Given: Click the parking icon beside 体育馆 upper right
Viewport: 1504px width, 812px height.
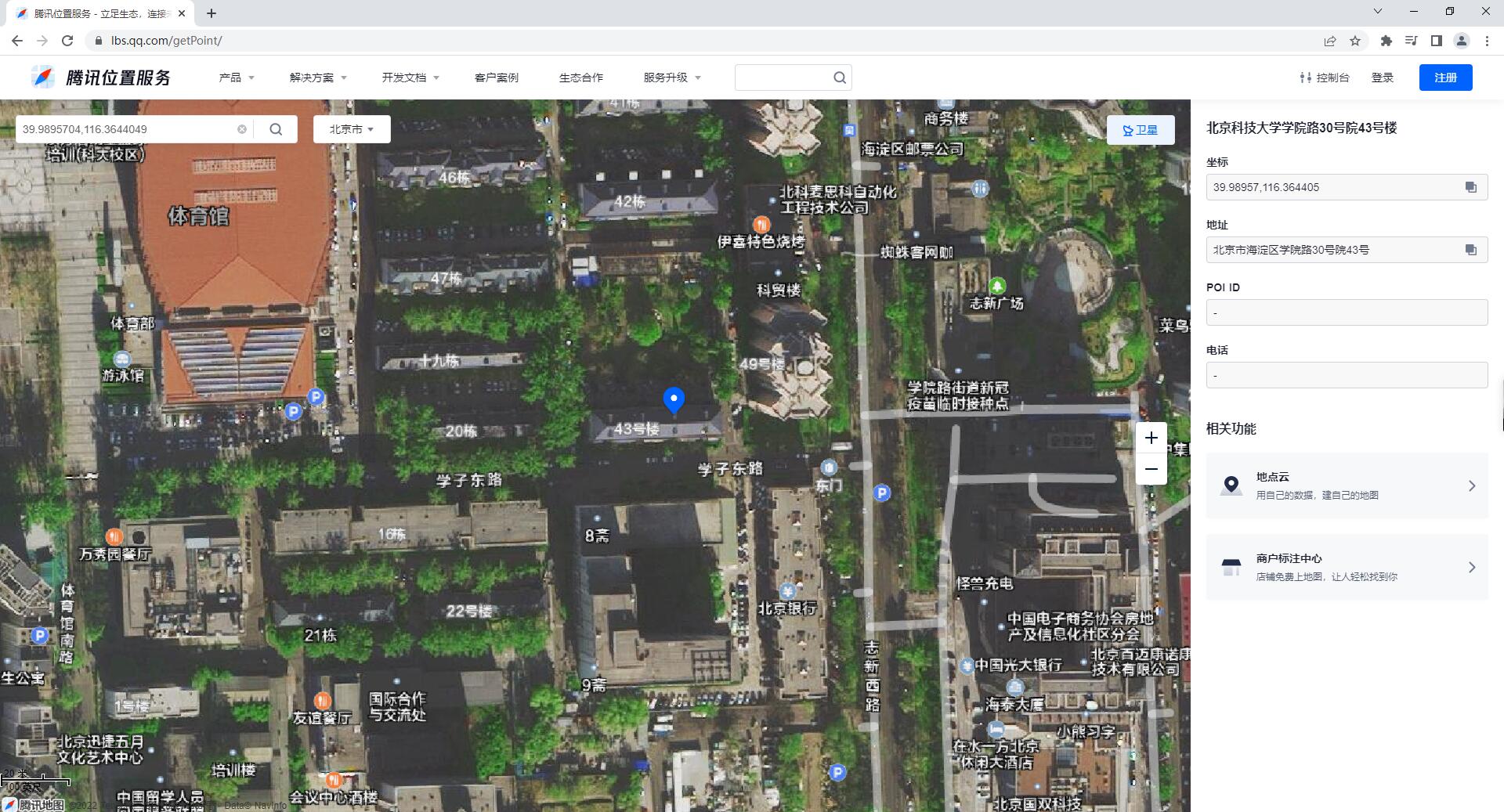Looking at the screenshot, I should click(x=316, y=397).
